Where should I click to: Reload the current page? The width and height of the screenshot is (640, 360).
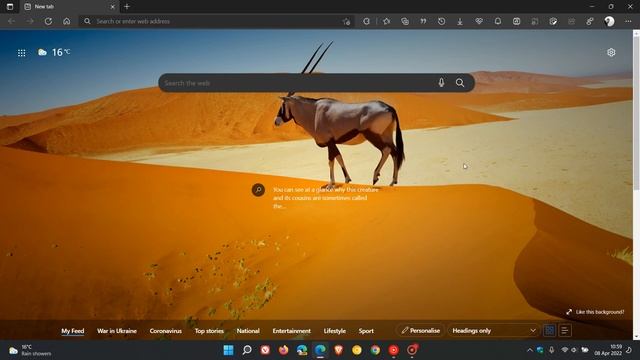pos(48,21)
